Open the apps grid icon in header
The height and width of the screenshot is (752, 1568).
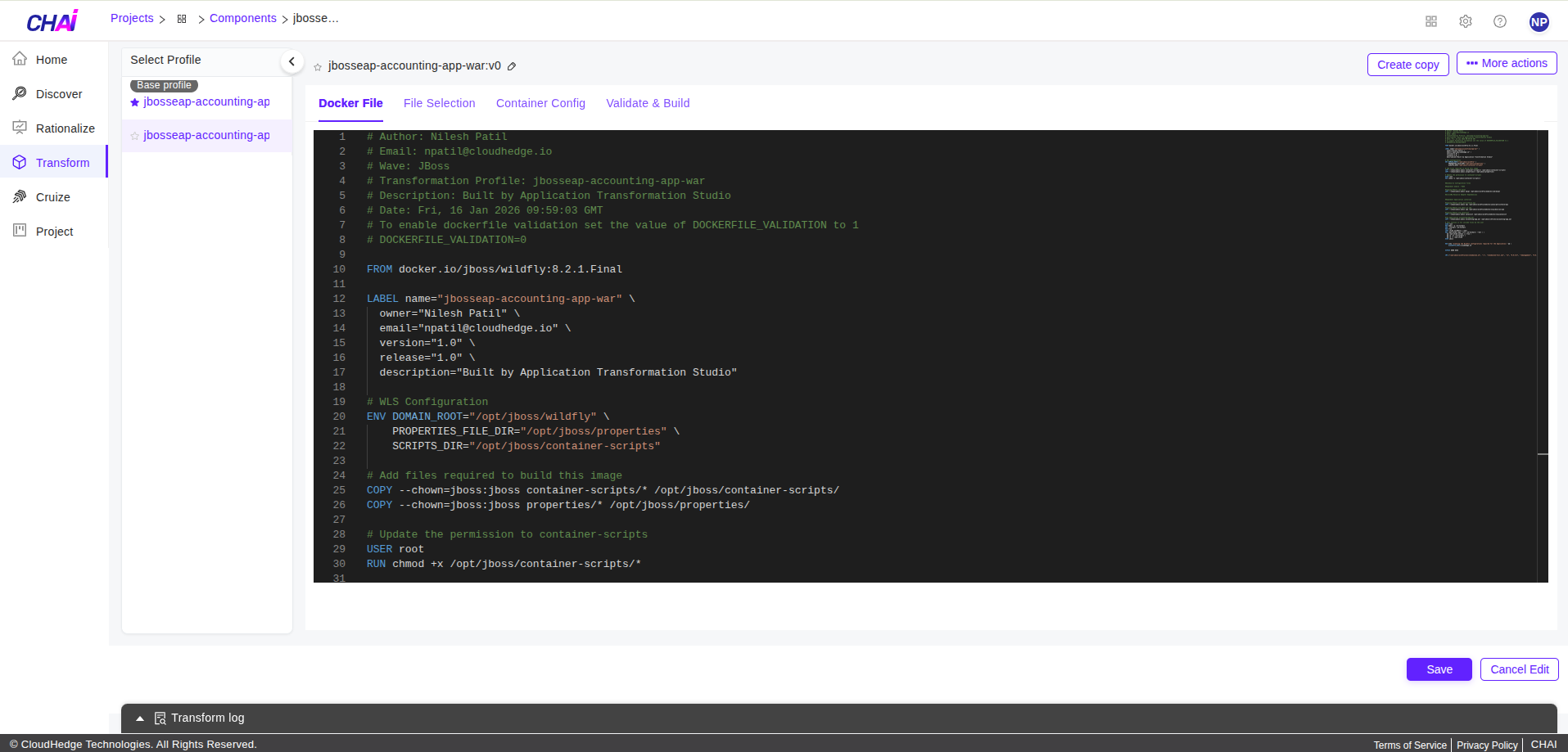pos(1430,21)
